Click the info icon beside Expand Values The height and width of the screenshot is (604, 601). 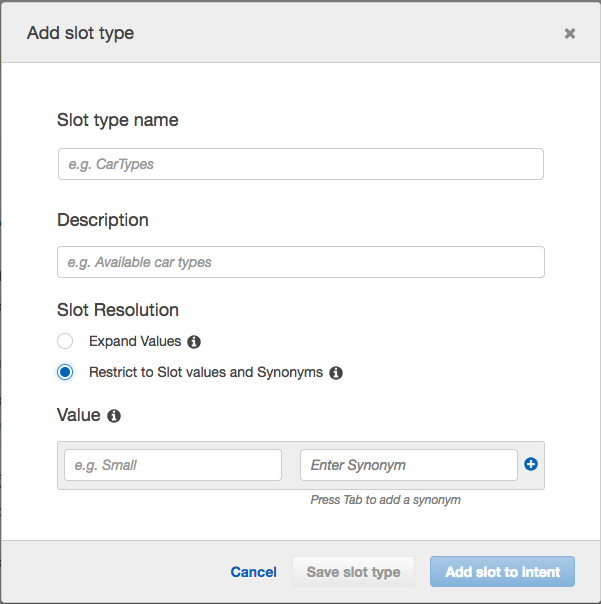click(194, 342)
